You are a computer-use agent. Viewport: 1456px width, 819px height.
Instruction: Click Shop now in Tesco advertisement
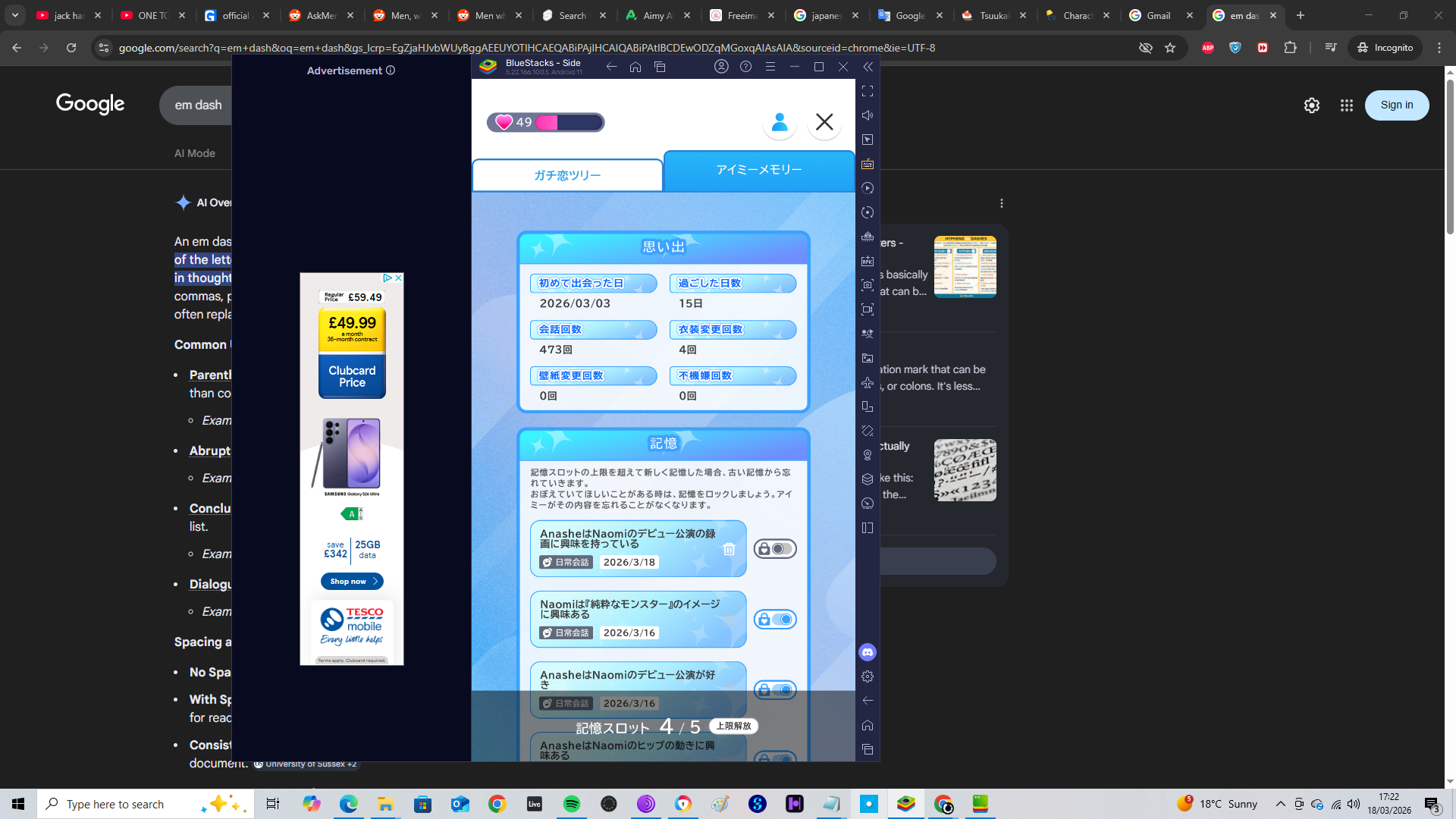(352, 581)
